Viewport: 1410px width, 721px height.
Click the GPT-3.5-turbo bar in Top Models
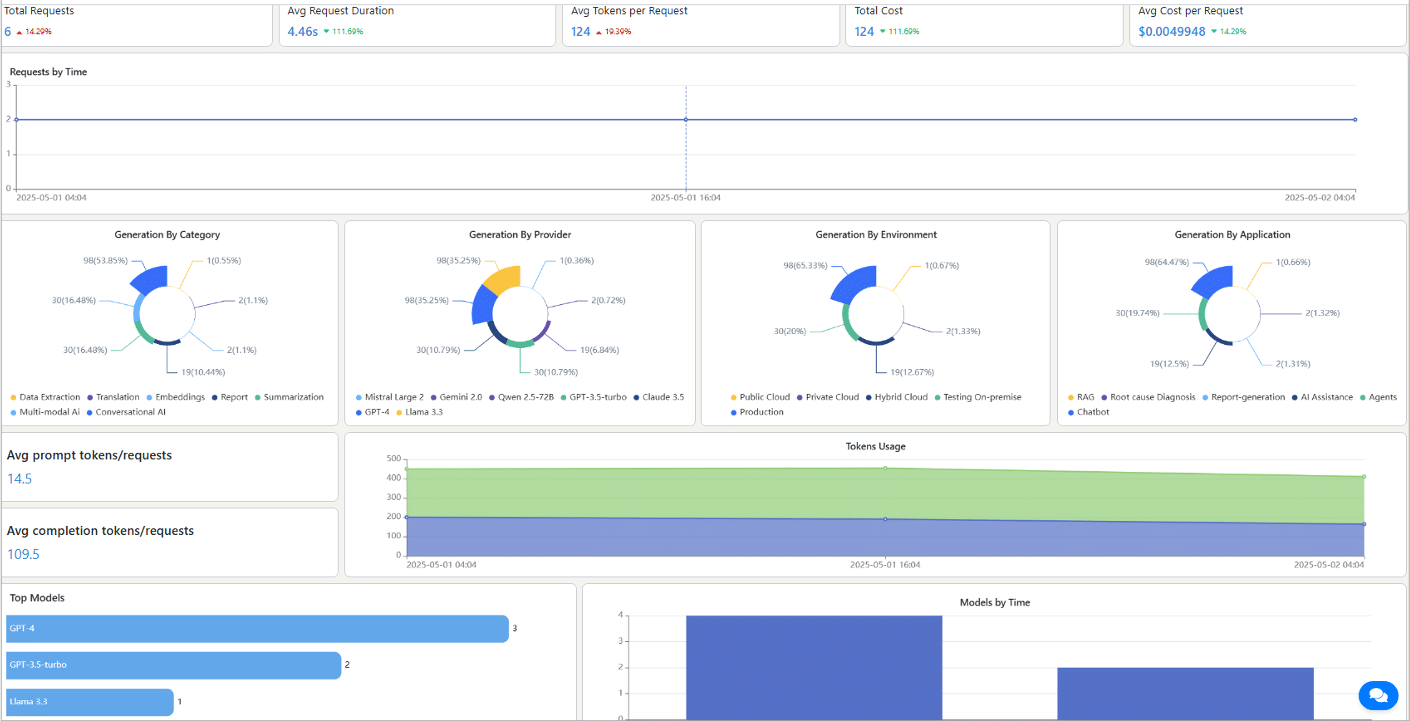[173, 665]
